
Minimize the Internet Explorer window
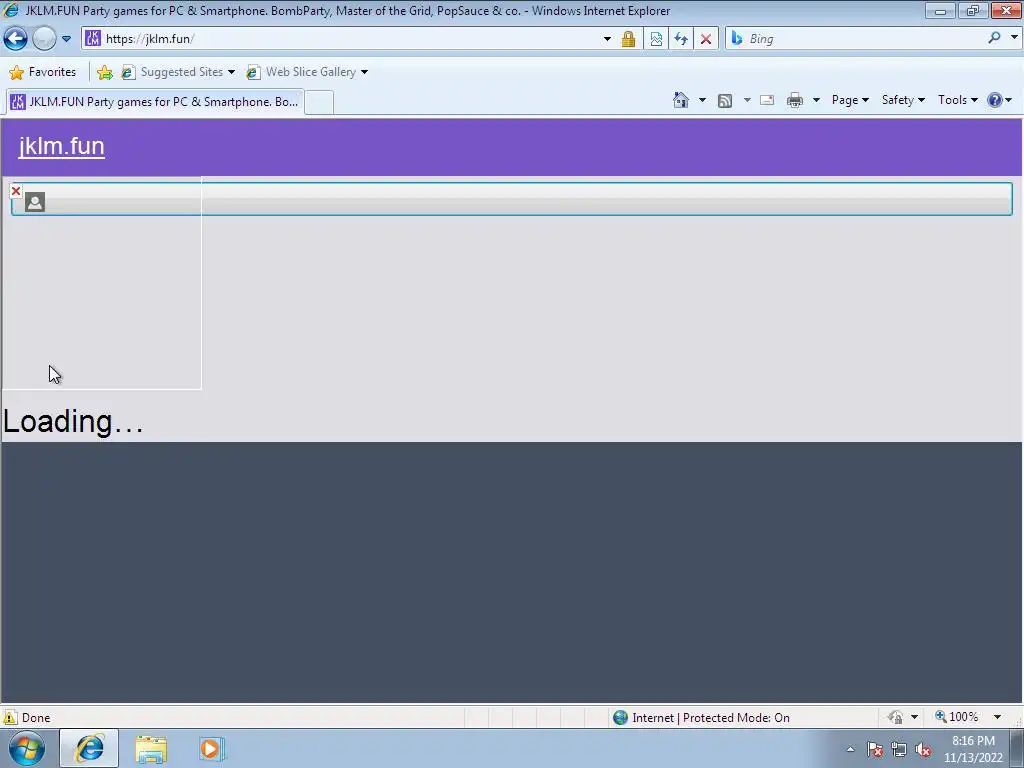[x=940, y=10]
